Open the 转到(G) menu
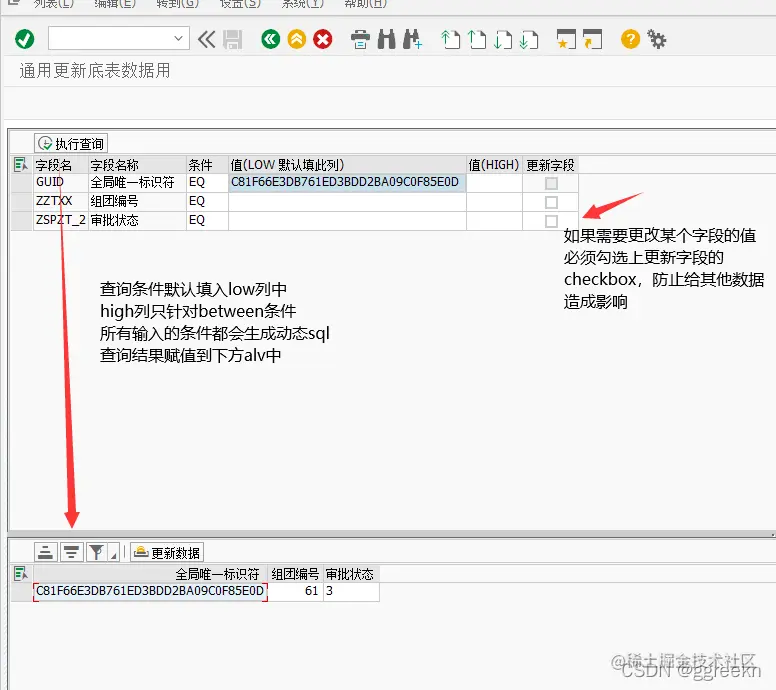 coord(177,3)
